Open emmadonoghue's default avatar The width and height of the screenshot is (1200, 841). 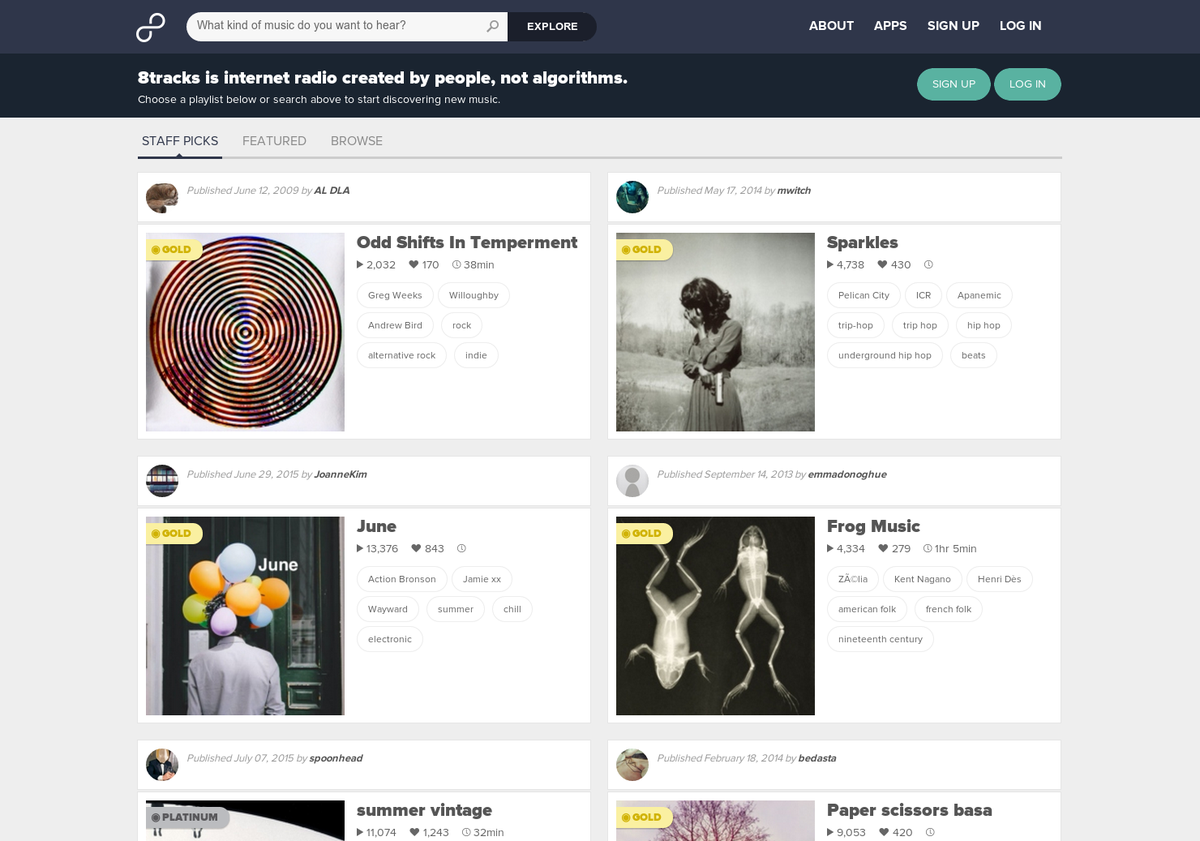(x=632, y=481)
